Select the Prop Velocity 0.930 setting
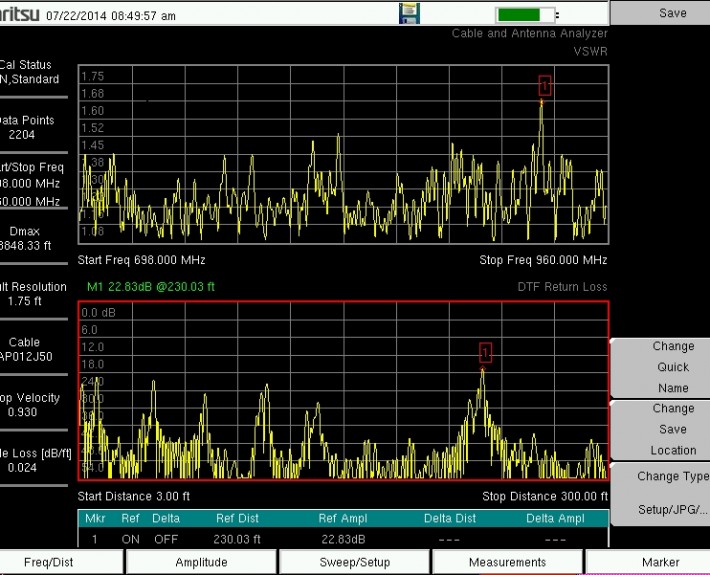The width and height of the screenshot is (710, 575). point(33,405)
